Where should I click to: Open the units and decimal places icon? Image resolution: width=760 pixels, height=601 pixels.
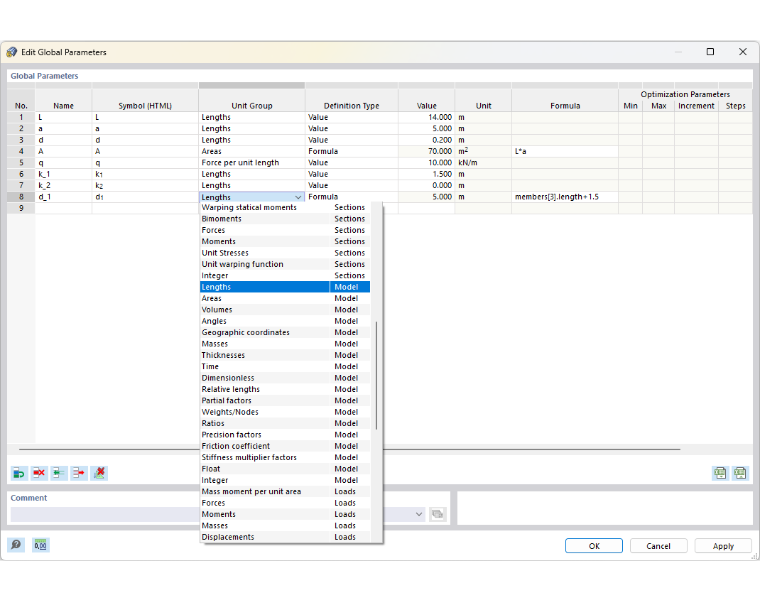[x=41, y=545]
